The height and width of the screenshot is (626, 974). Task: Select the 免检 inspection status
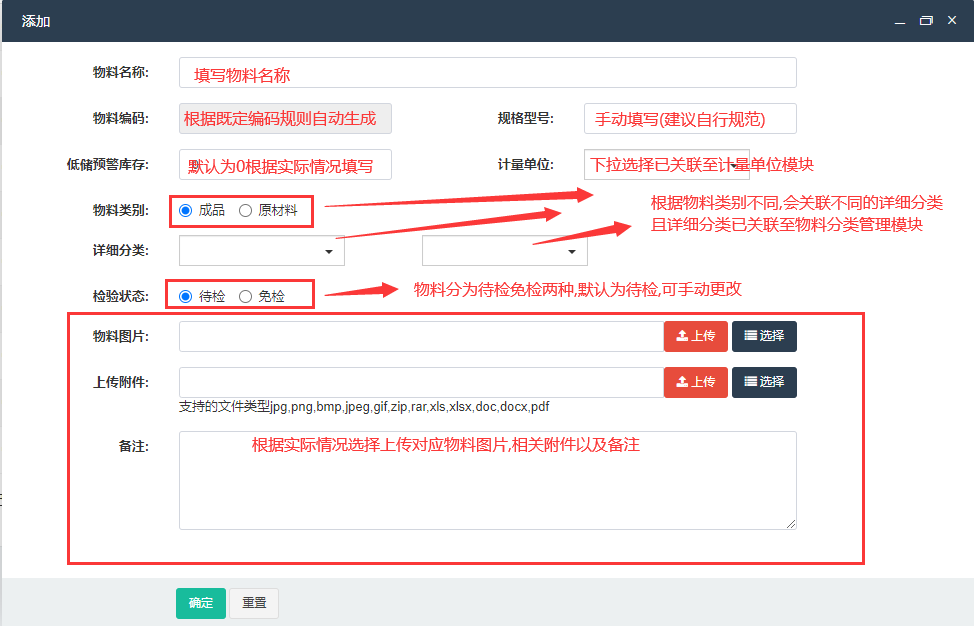245,296
